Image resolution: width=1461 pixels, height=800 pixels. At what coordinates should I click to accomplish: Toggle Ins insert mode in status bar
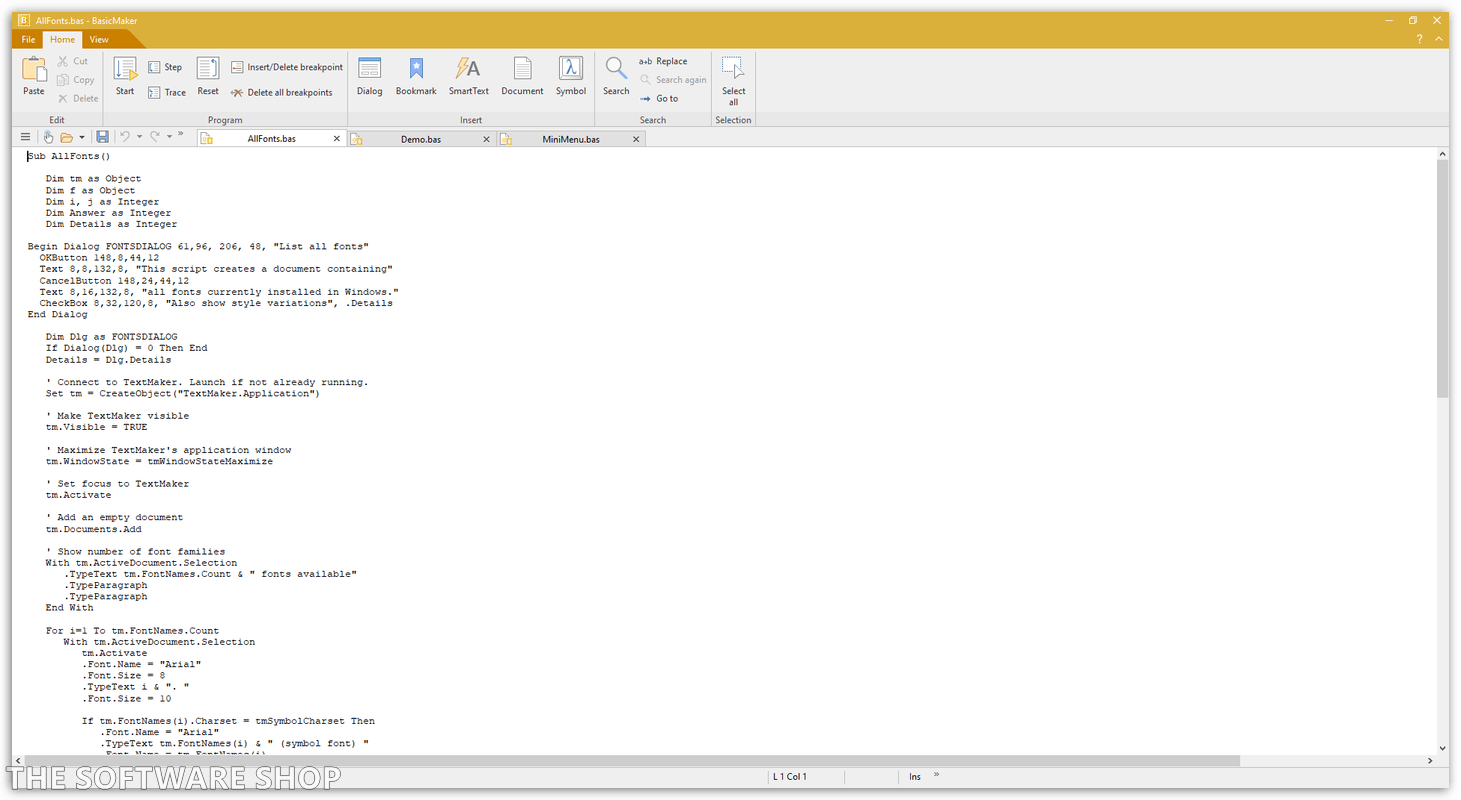[915, 776]
